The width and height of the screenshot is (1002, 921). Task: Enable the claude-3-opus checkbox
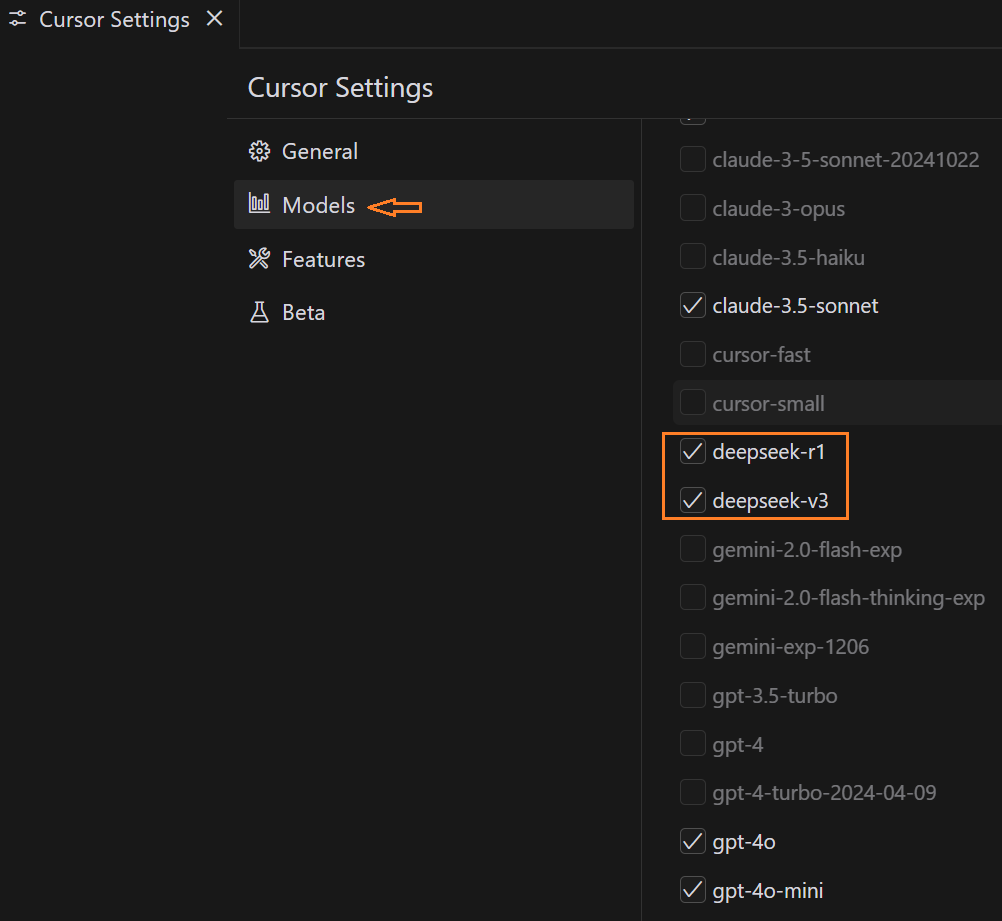coord(693,208)
